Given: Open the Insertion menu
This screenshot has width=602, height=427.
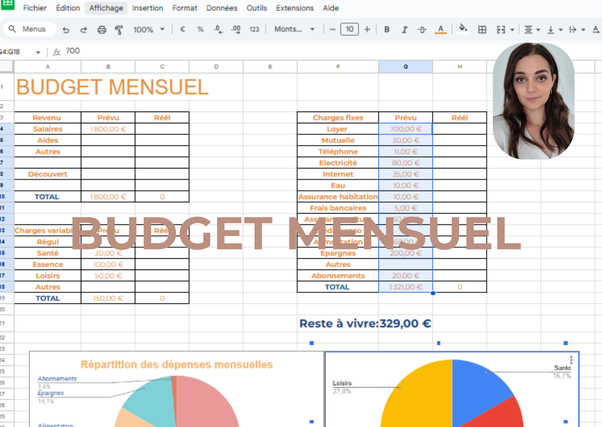Looking at the screenshot, I should click(147, 8).
